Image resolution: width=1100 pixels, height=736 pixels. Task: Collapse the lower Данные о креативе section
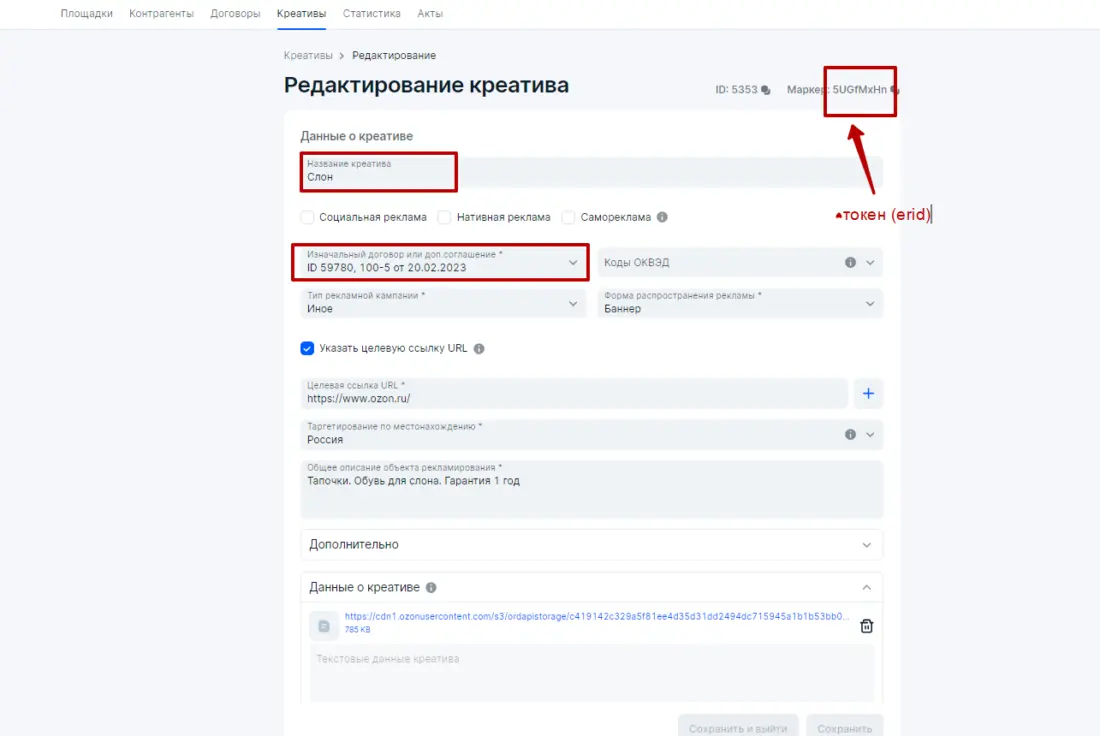pyautogui.click(x=866, y=587)
